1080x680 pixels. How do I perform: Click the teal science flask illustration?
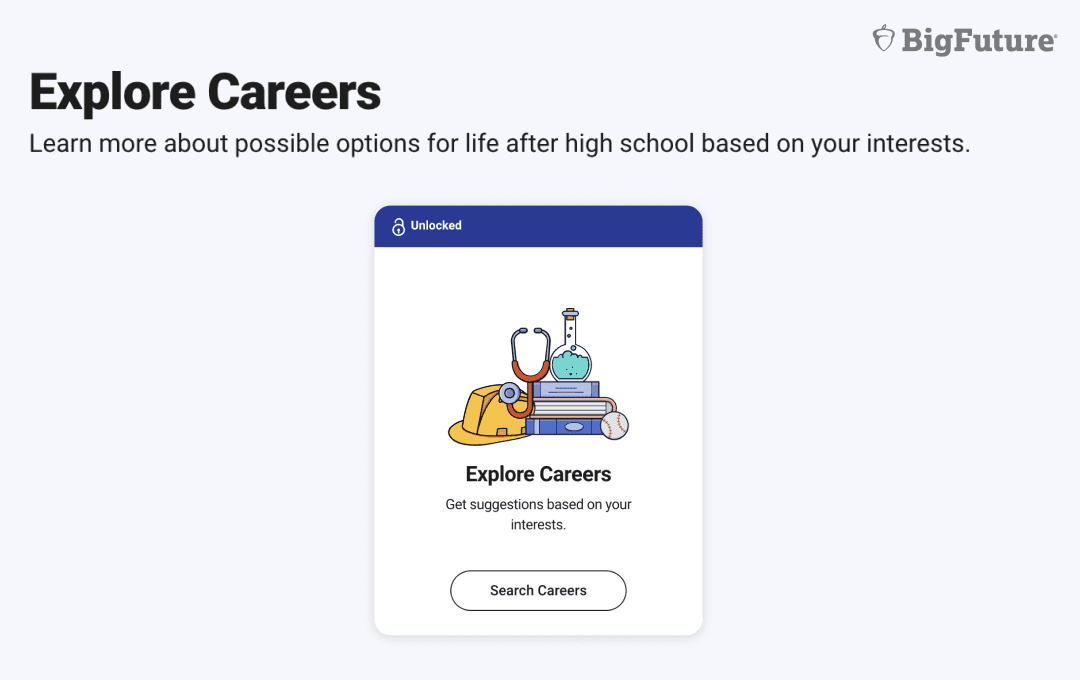[x=572, y=362]
